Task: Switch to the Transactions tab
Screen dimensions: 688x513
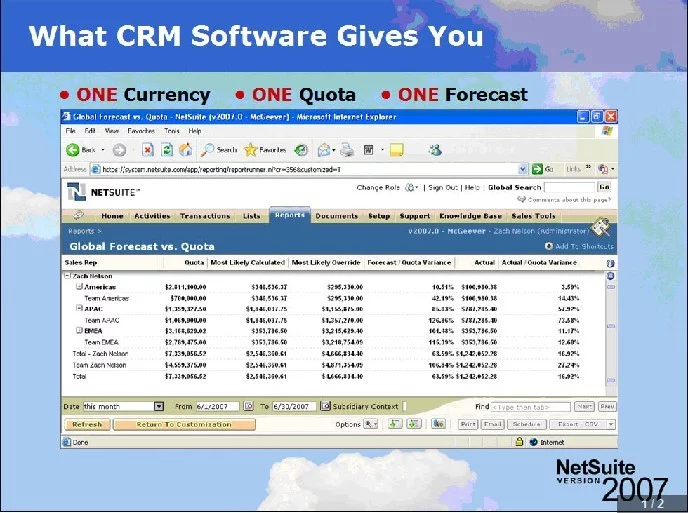Action: click(x=205, y=216)
